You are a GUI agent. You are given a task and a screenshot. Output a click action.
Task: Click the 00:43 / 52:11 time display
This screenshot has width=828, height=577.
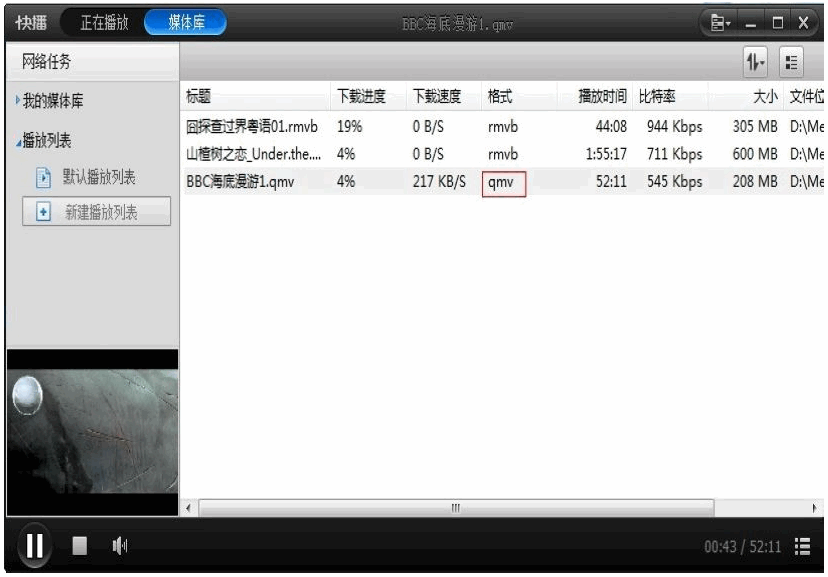pyautogui.click(x=742, y=546)
